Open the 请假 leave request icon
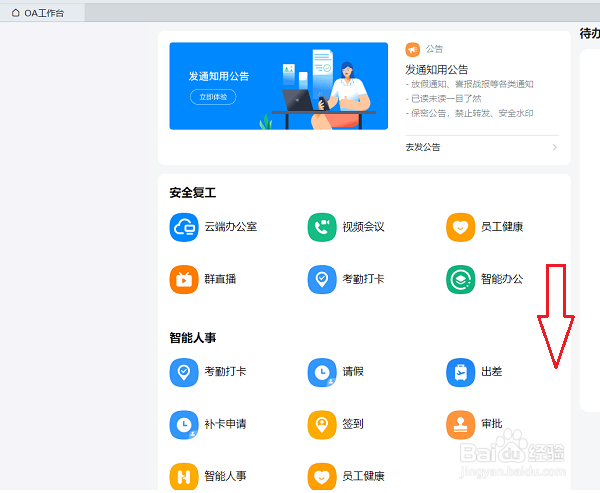 tap(322, 372)
